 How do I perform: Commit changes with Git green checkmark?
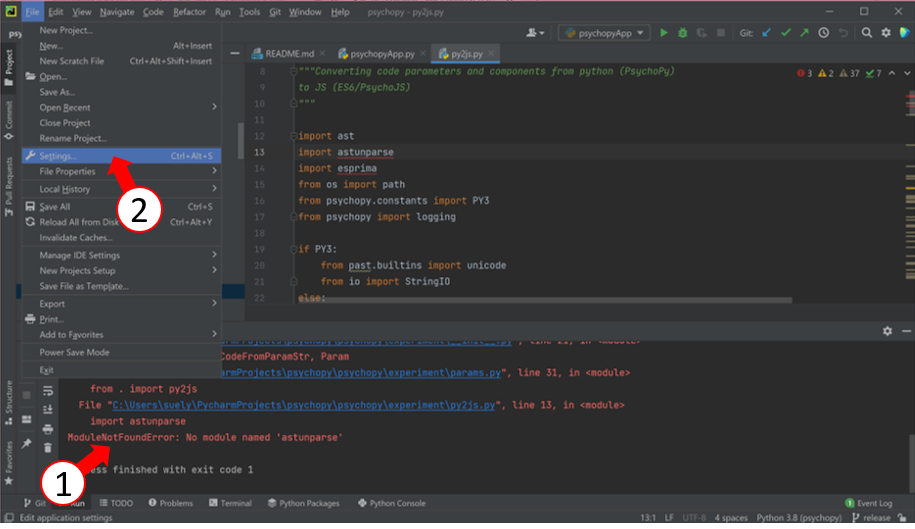[785, 33]
